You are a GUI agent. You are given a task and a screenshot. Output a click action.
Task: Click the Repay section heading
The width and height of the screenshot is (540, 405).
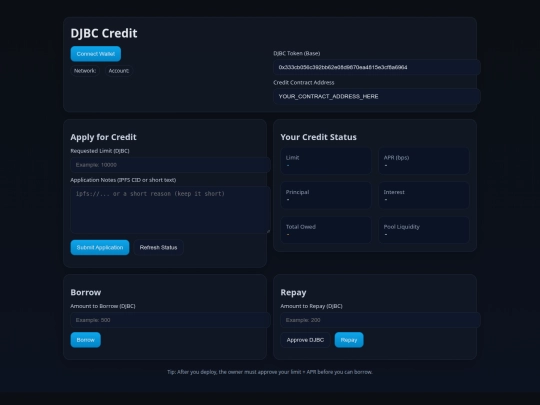tap(293, 292)
